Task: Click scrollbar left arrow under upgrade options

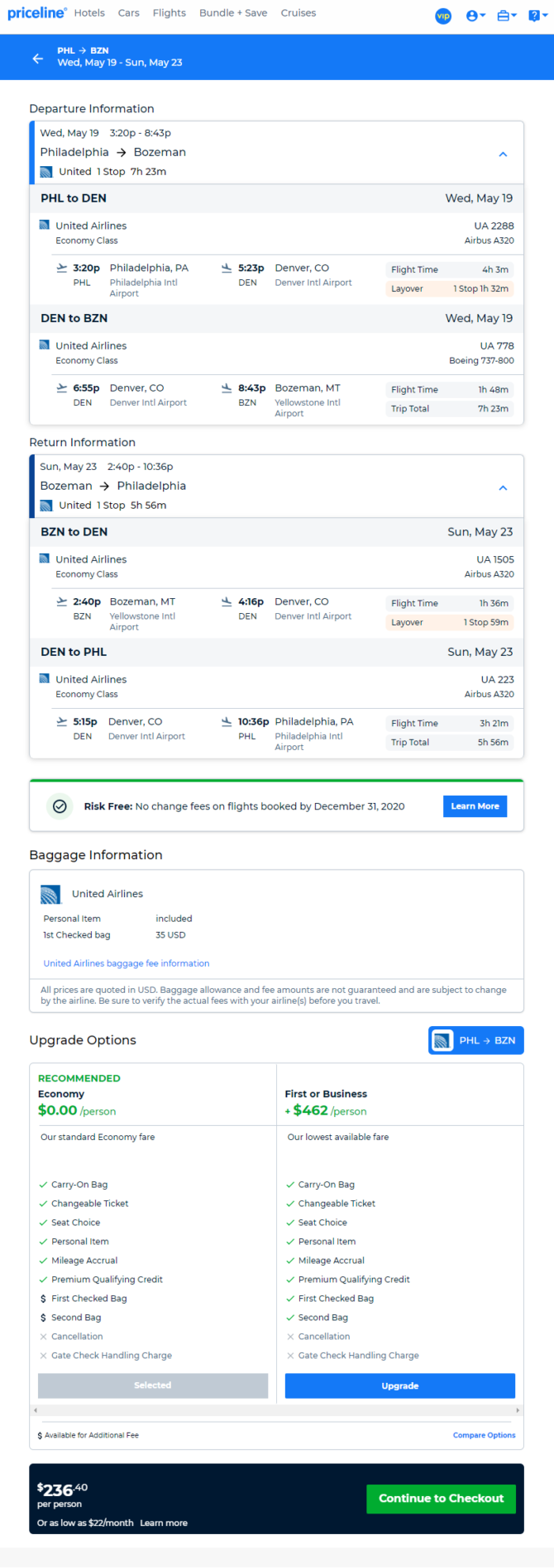Action: tap(35, 1410)
